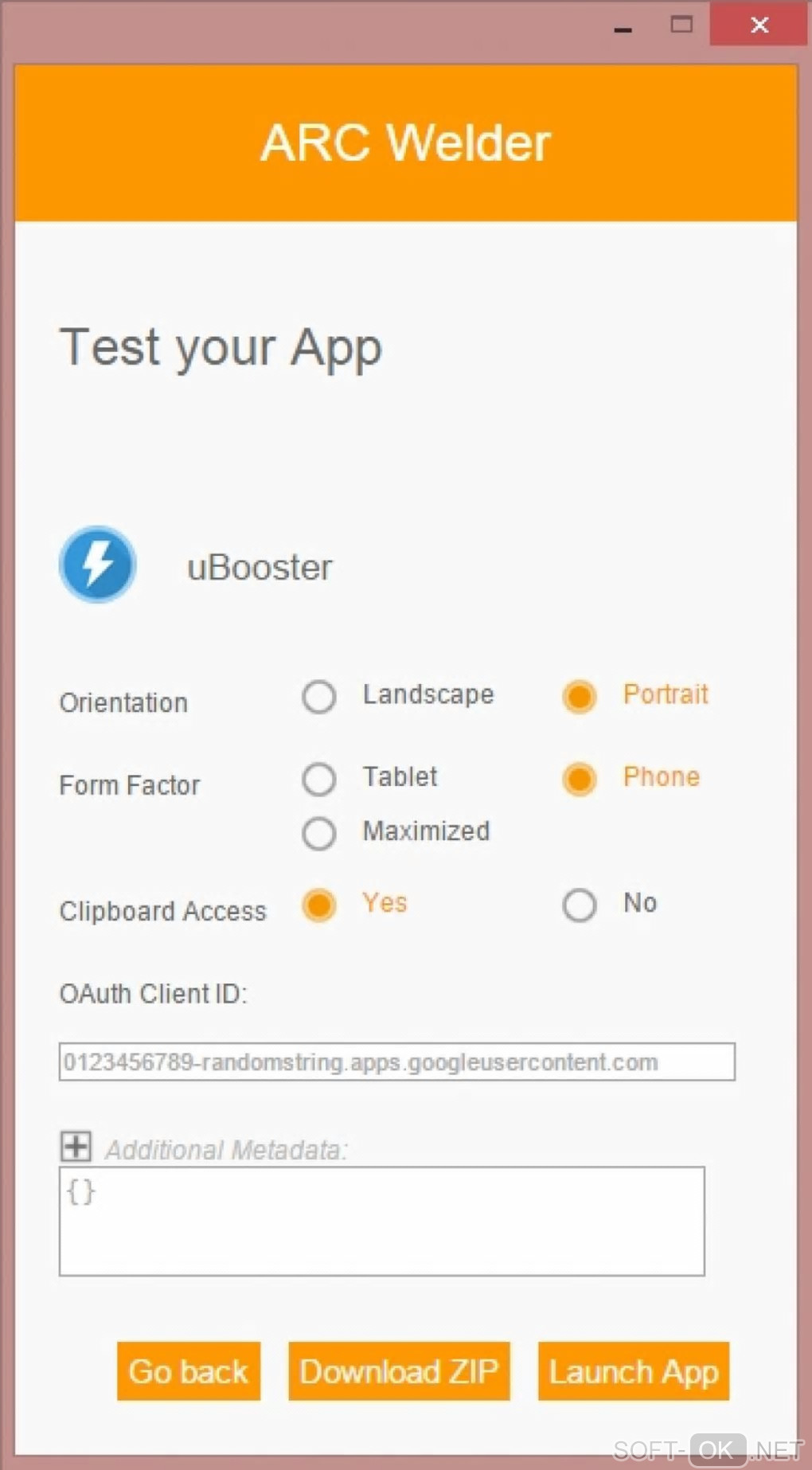Image resolution: width=812 pixels, height=1470 pixels.
Task: Click the Download ZIP button
Action: [x=399, y=1371]
